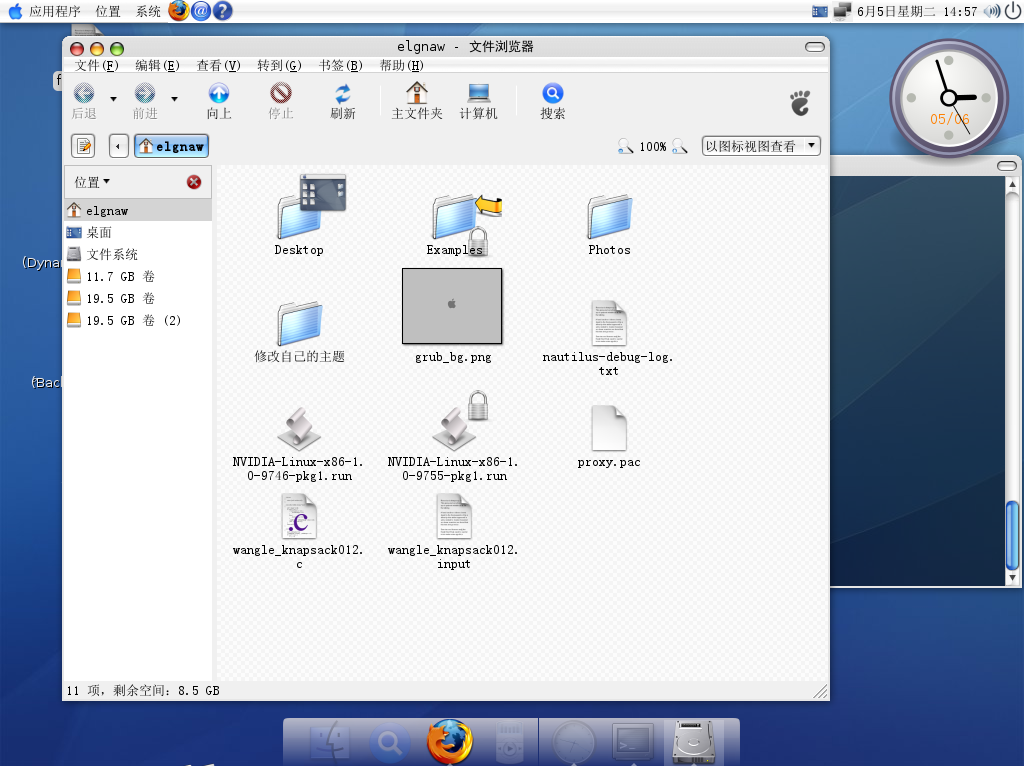The height and width of the screenshot is (768, 1024).
Task: Open the 应用程序 panel menu
Action: tap(55, 11)
